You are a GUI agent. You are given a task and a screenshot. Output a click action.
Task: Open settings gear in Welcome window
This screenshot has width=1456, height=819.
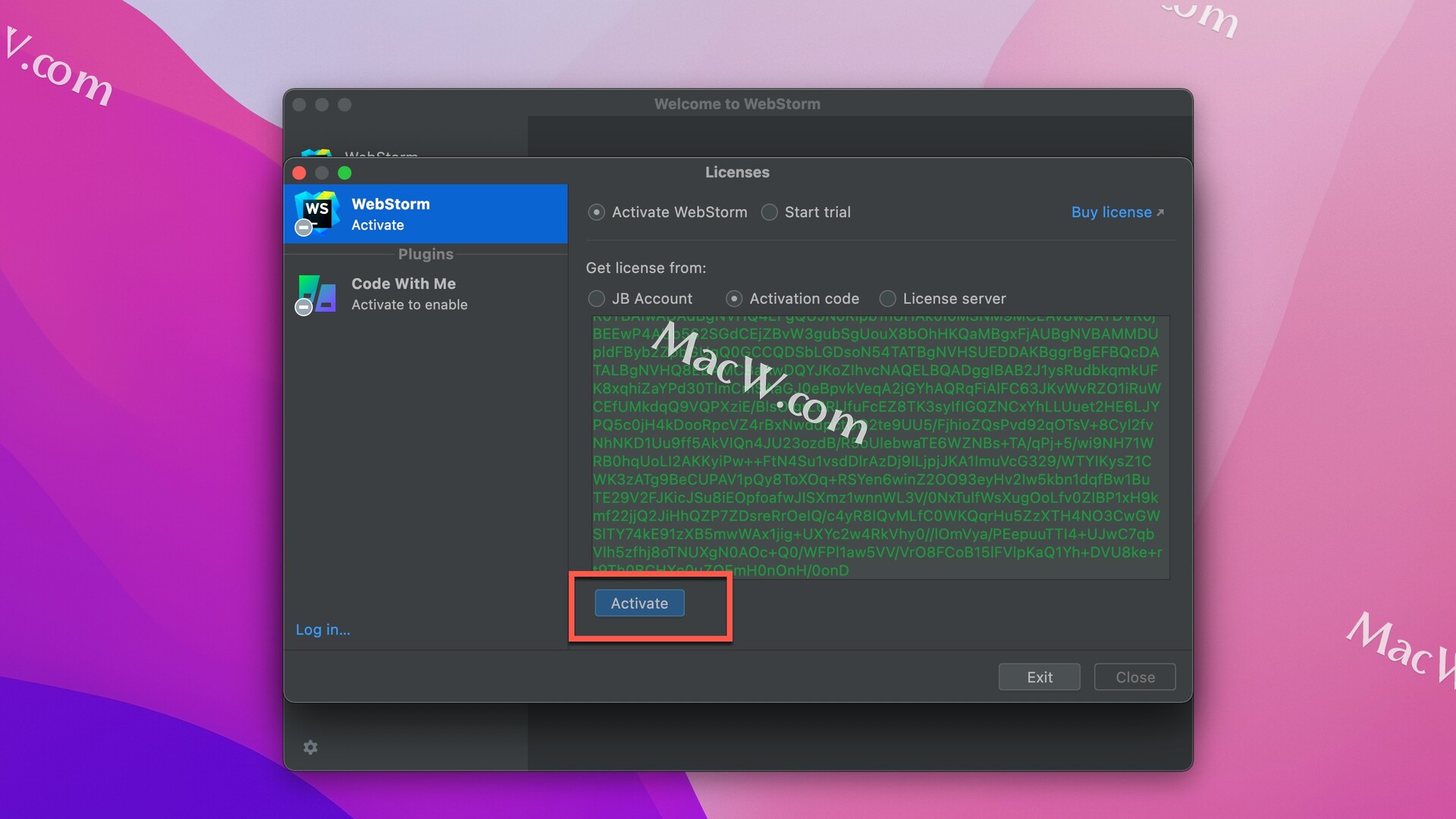pos(310,748)
